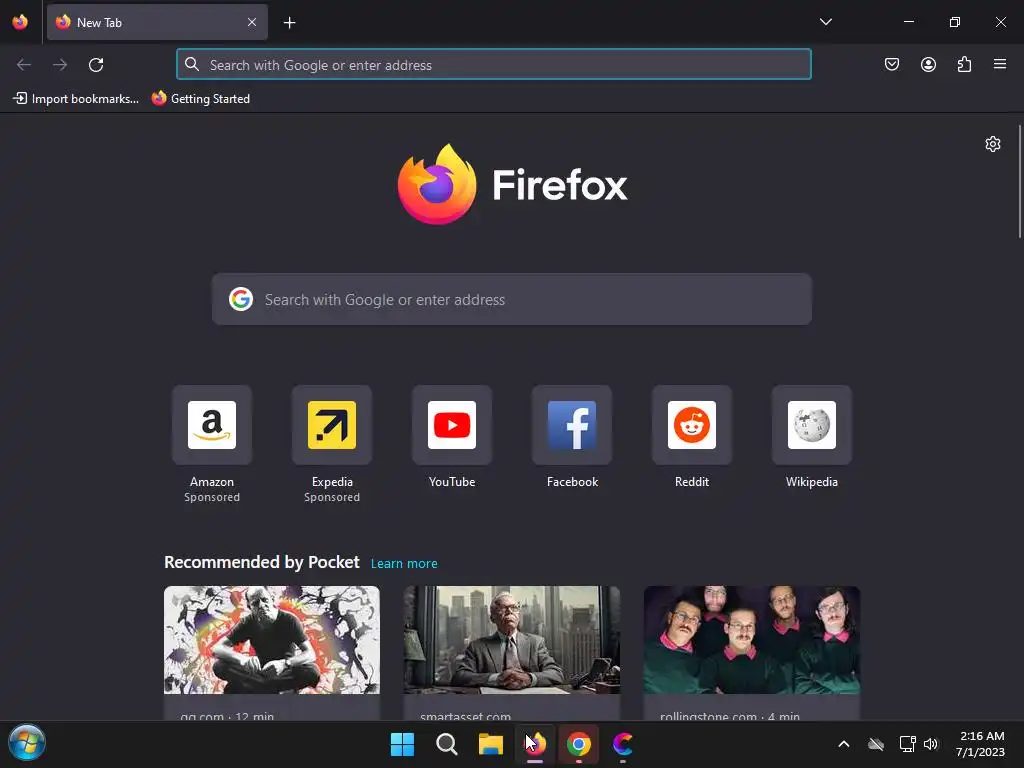Click the network tray icon
The image size is (1024, 768).
click(x=907, y=744)
